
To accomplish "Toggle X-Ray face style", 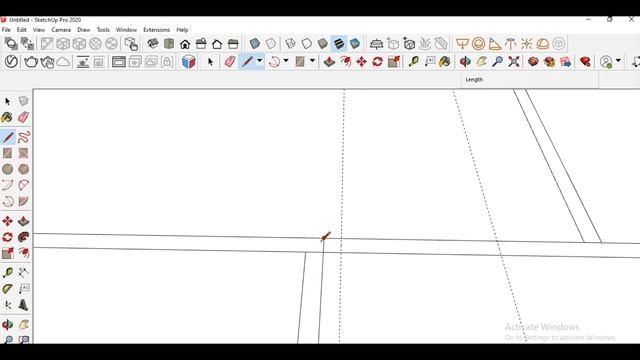I will [x=255, y=44].
